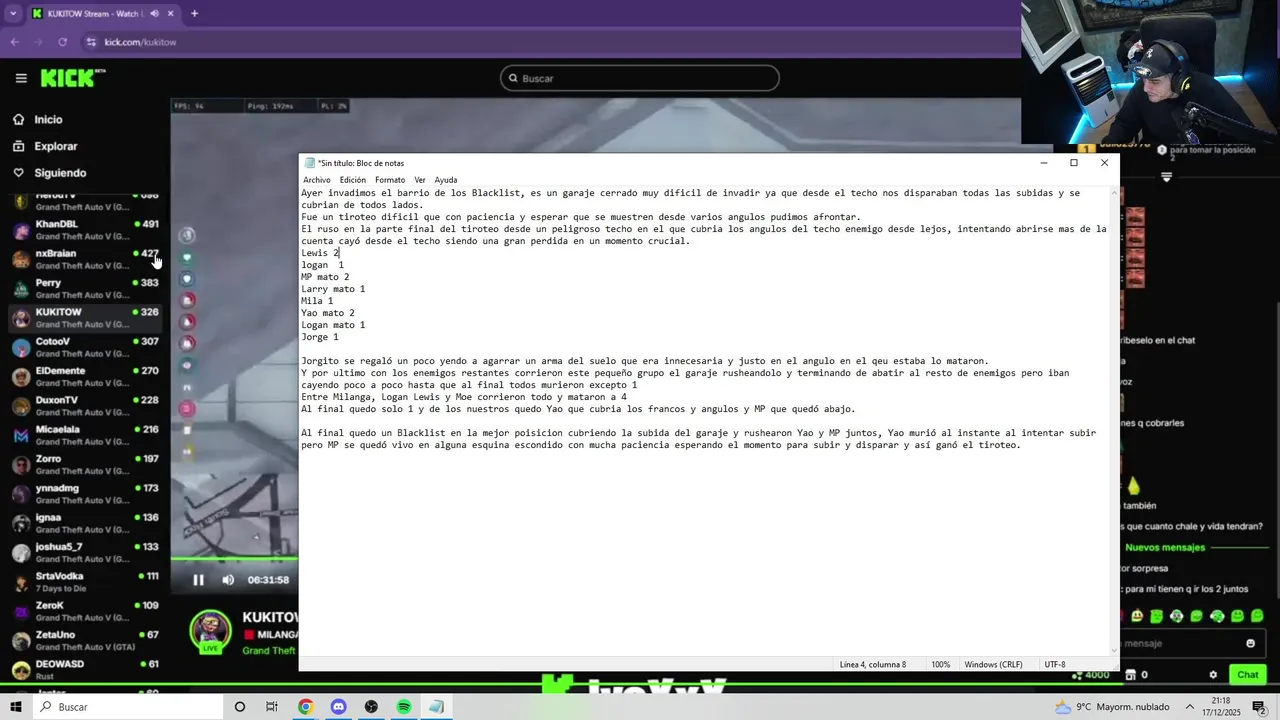Open a new browser tab
1280x720 pixels.
(194, 14)
